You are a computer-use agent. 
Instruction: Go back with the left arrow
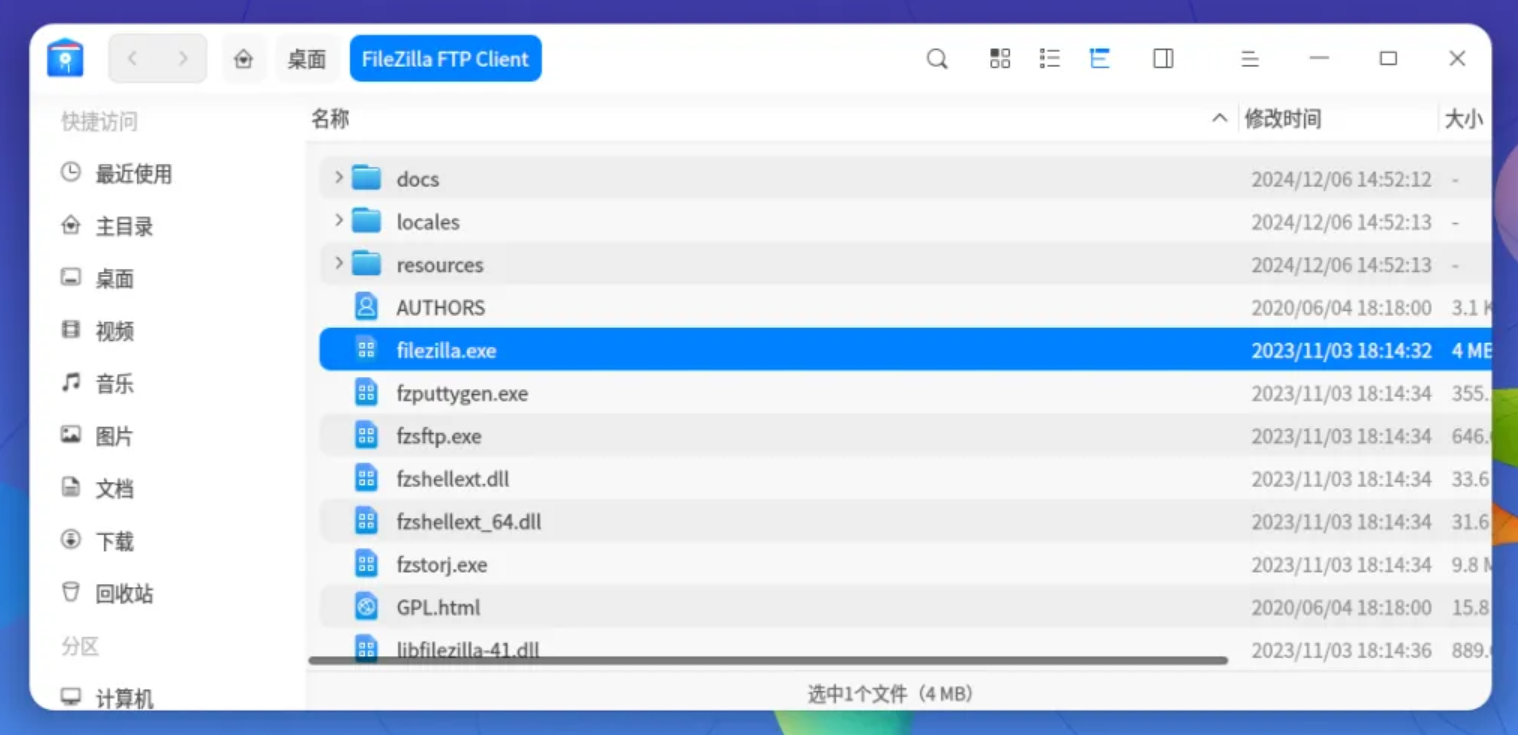tap(132, 59)
